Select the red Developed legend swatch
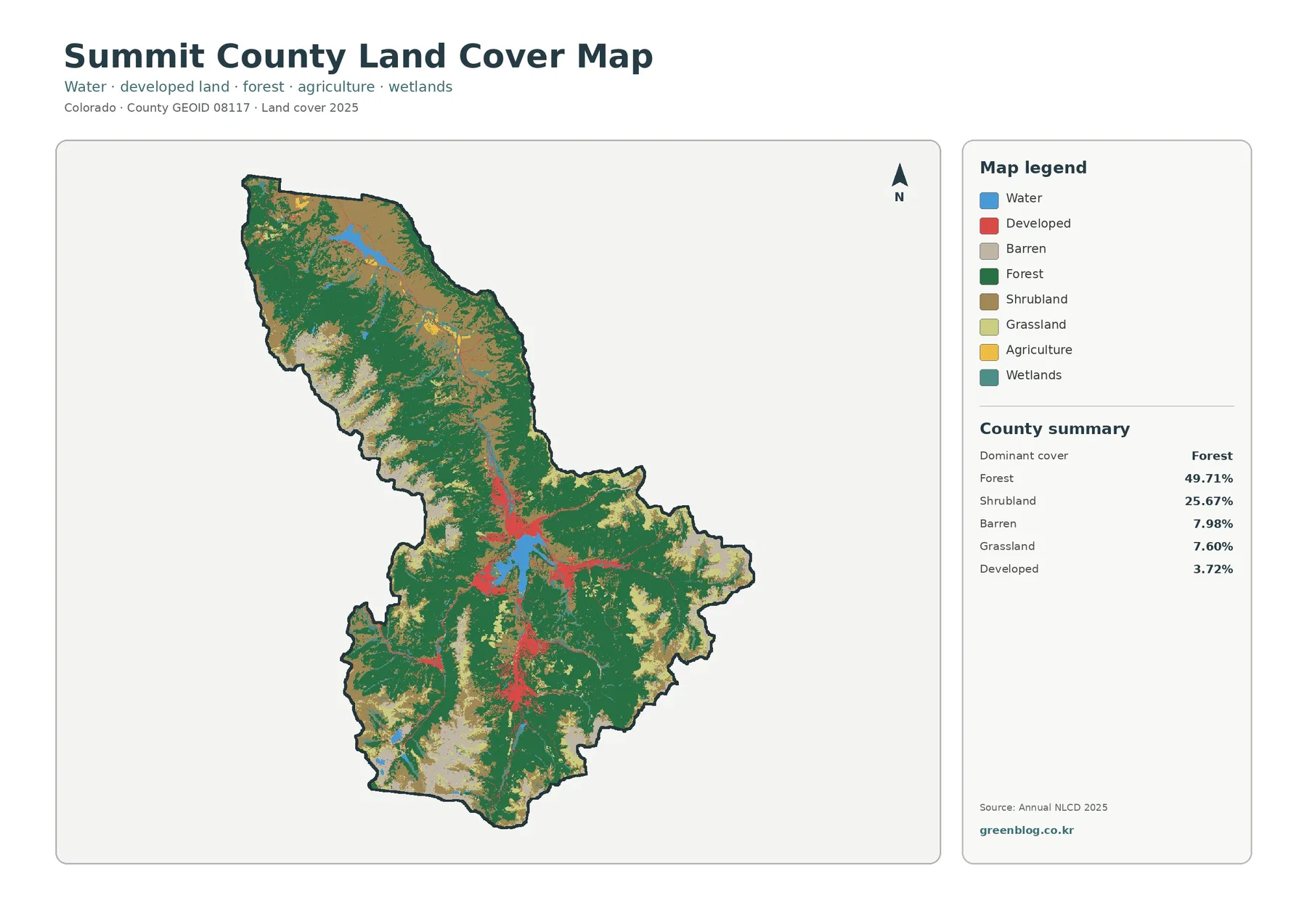 pyautogui.click(x=989, y=225)
